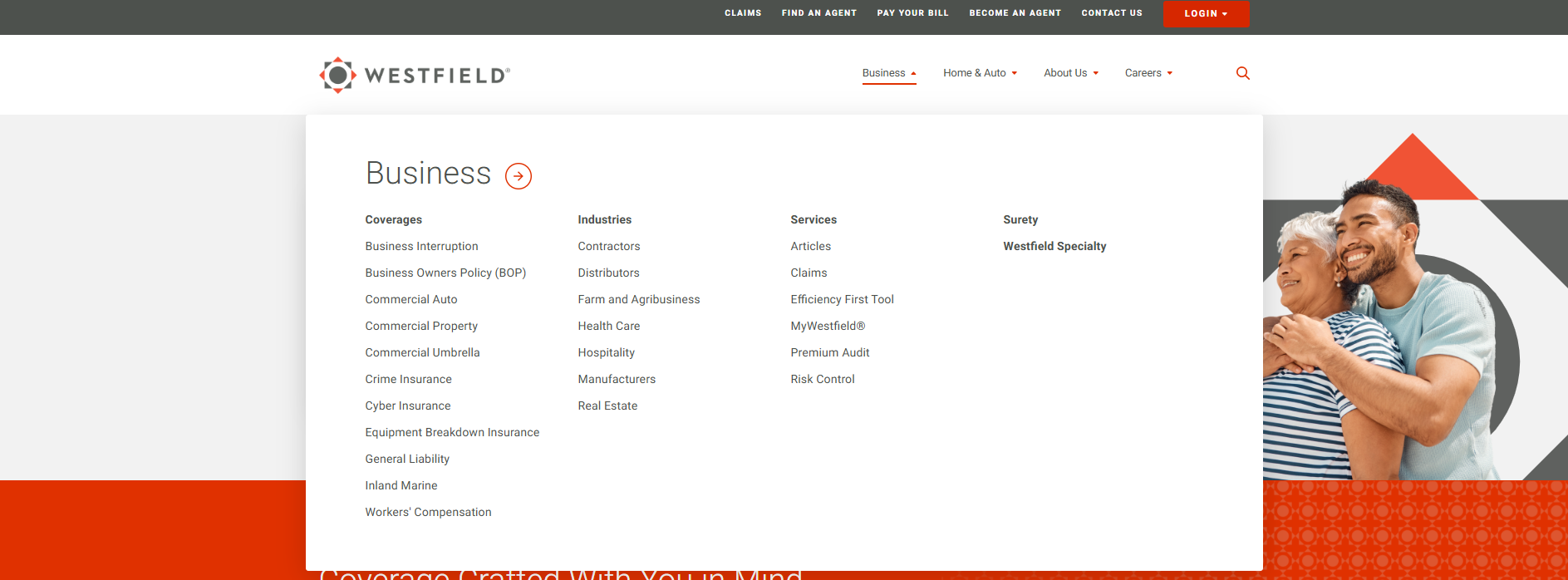1568x580 pixels.
Task: Select Workers' Compensation coverage
Action: coord(428,512)
